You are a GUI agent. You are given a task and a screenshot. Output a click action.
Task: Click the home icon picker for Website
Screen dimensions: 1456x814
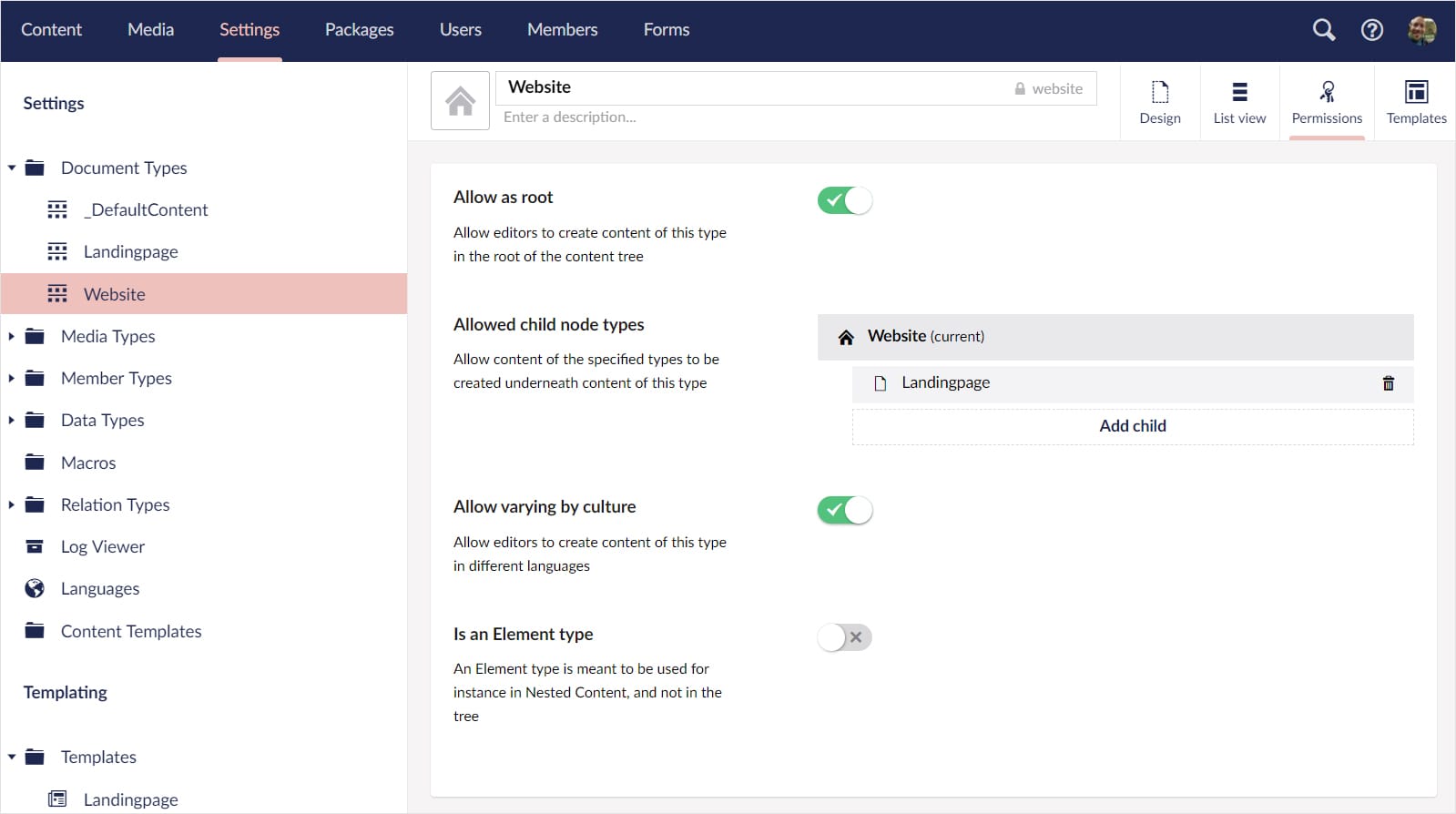point(460,101)
